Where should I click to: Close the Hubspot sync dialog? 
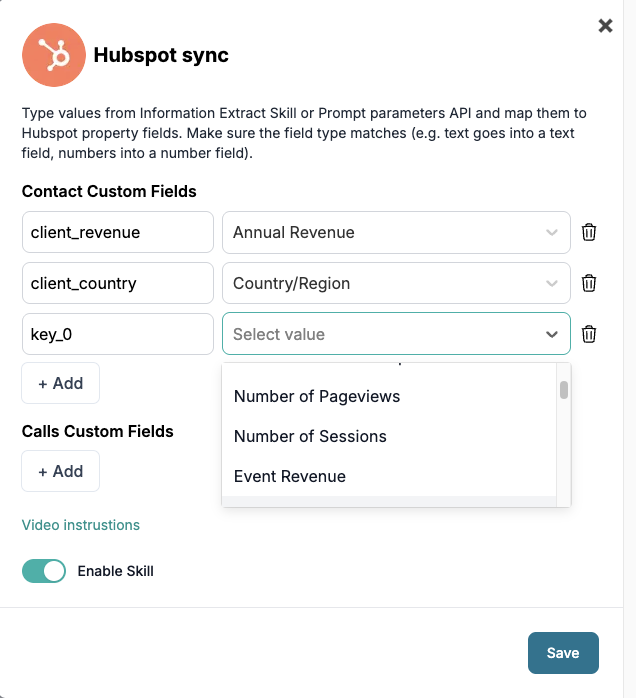pyautogui.click(x=605, y=26)
